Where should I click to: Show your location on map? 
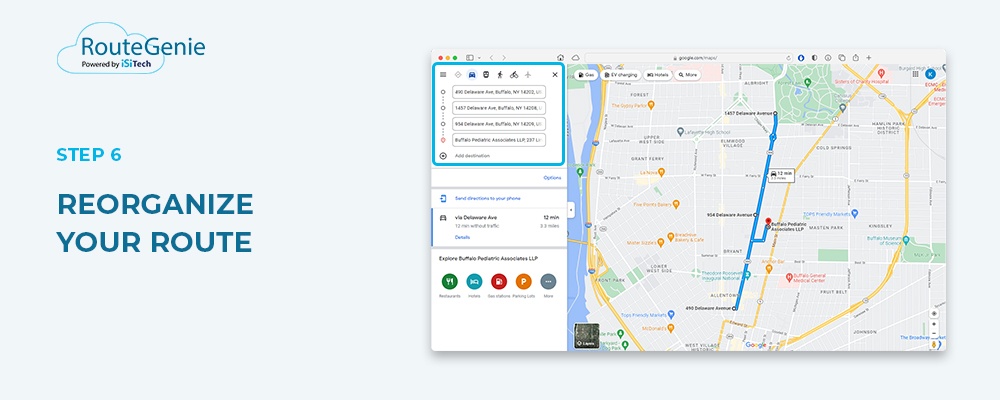934,313
